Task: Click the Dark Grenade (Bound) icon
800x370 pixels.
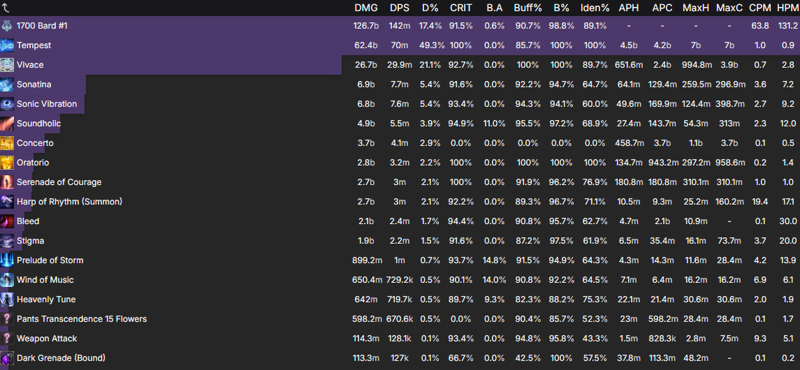Action: click(7, 358)
